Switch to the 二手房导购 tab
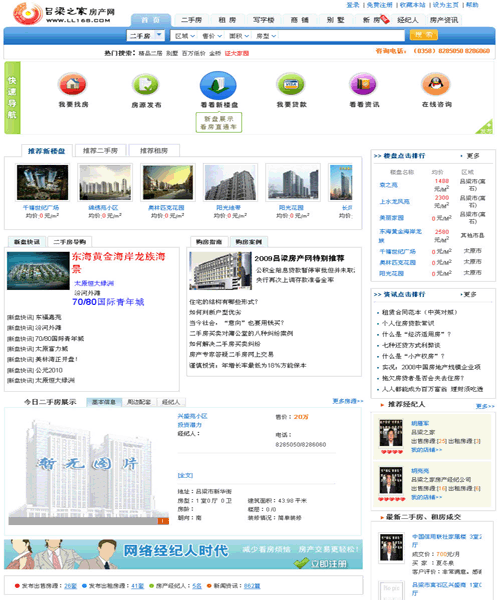Image resolution: width=500 pixels, height=600 pixels. [x=70, y=242]
